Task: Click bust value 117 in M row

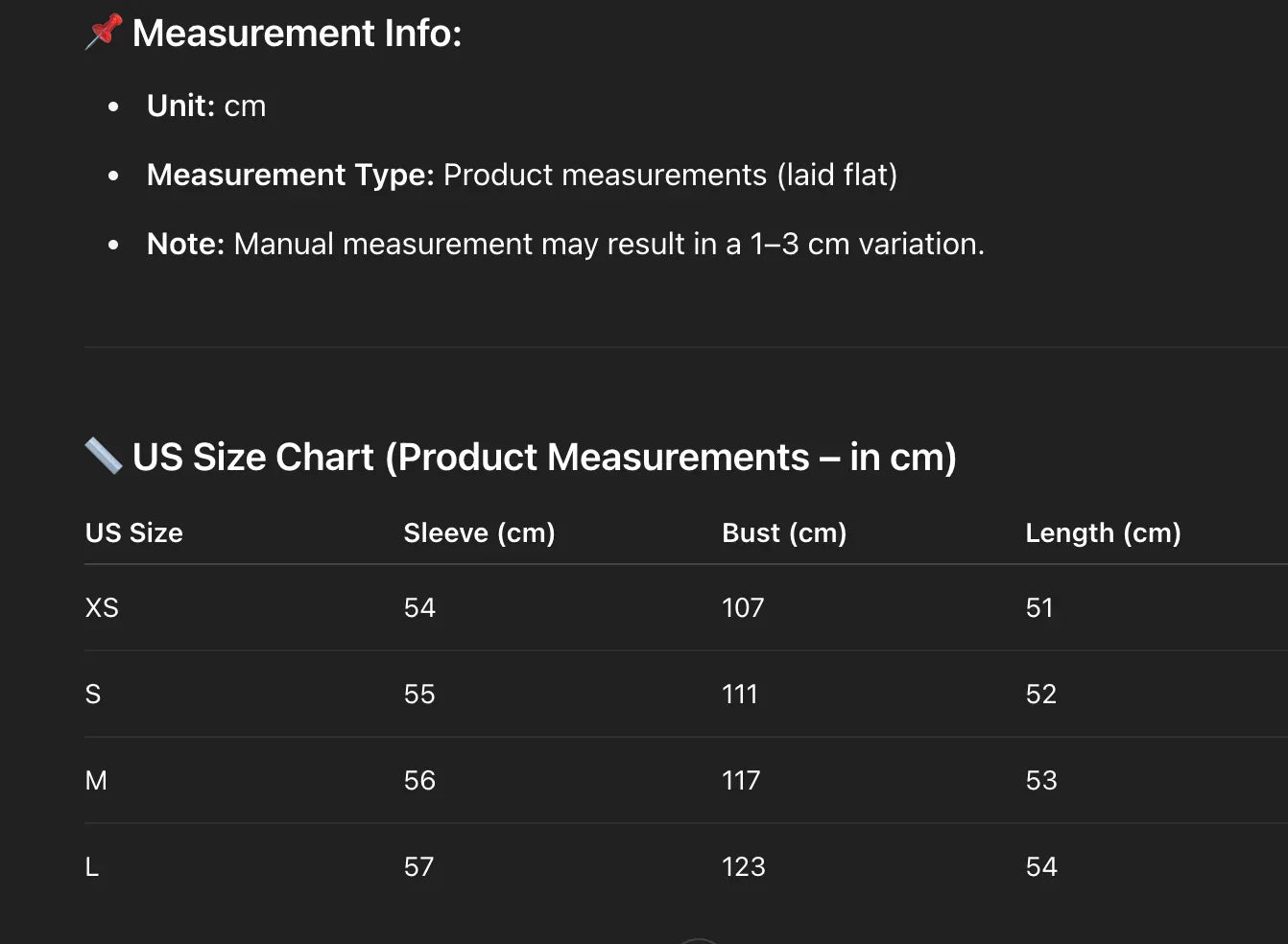Action: tap(741, 780)
